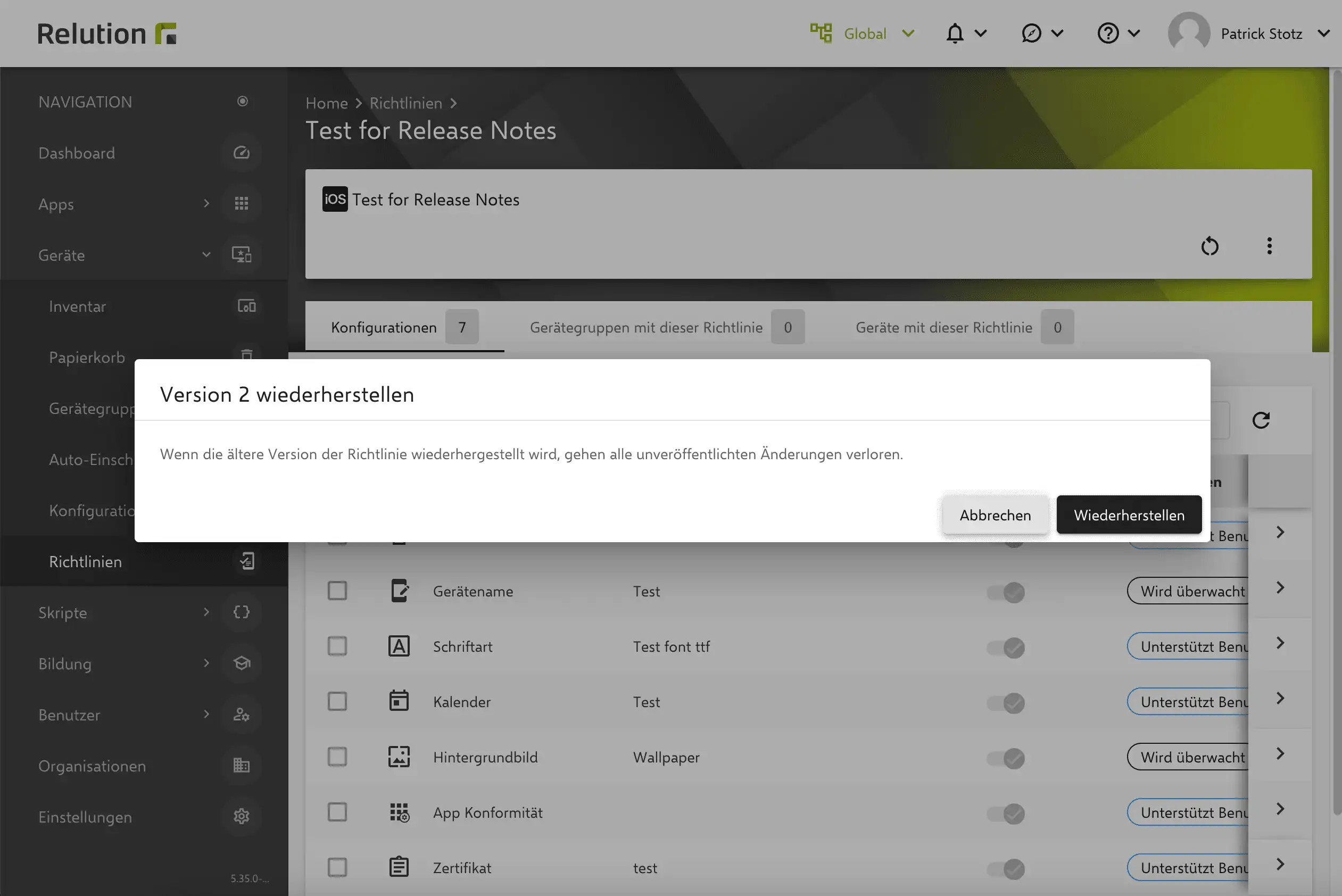Click the App Konformität icon
The image size is (1342, 896).
399,812
